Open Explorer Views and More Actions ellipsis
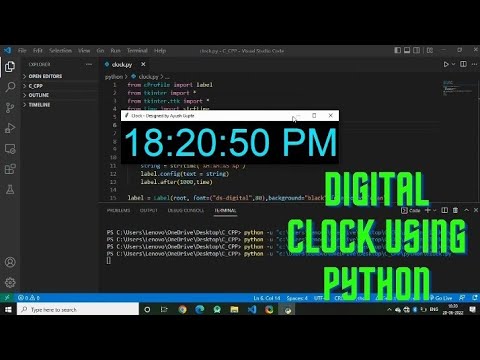The height and width of the screenshot is (360, 480). tap(89, 64)
